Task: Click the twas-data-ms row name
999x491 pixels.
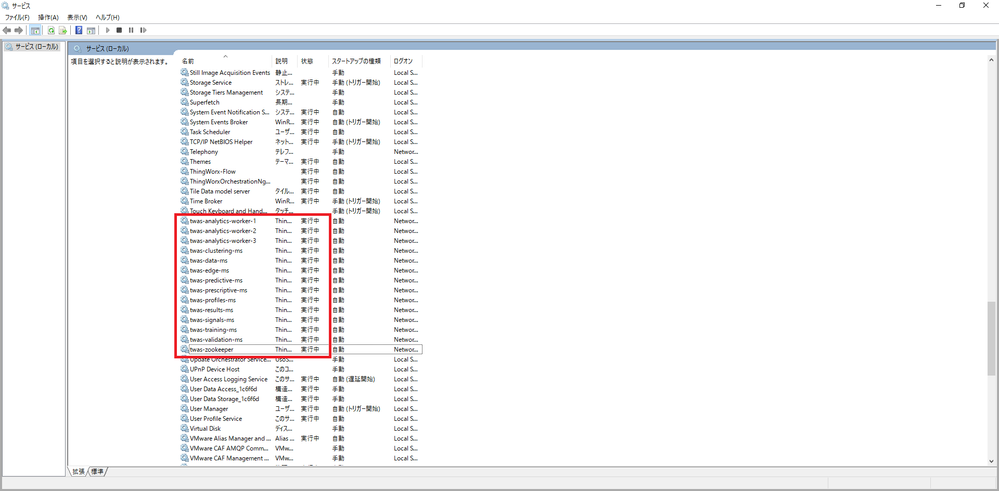Action: 209,260
